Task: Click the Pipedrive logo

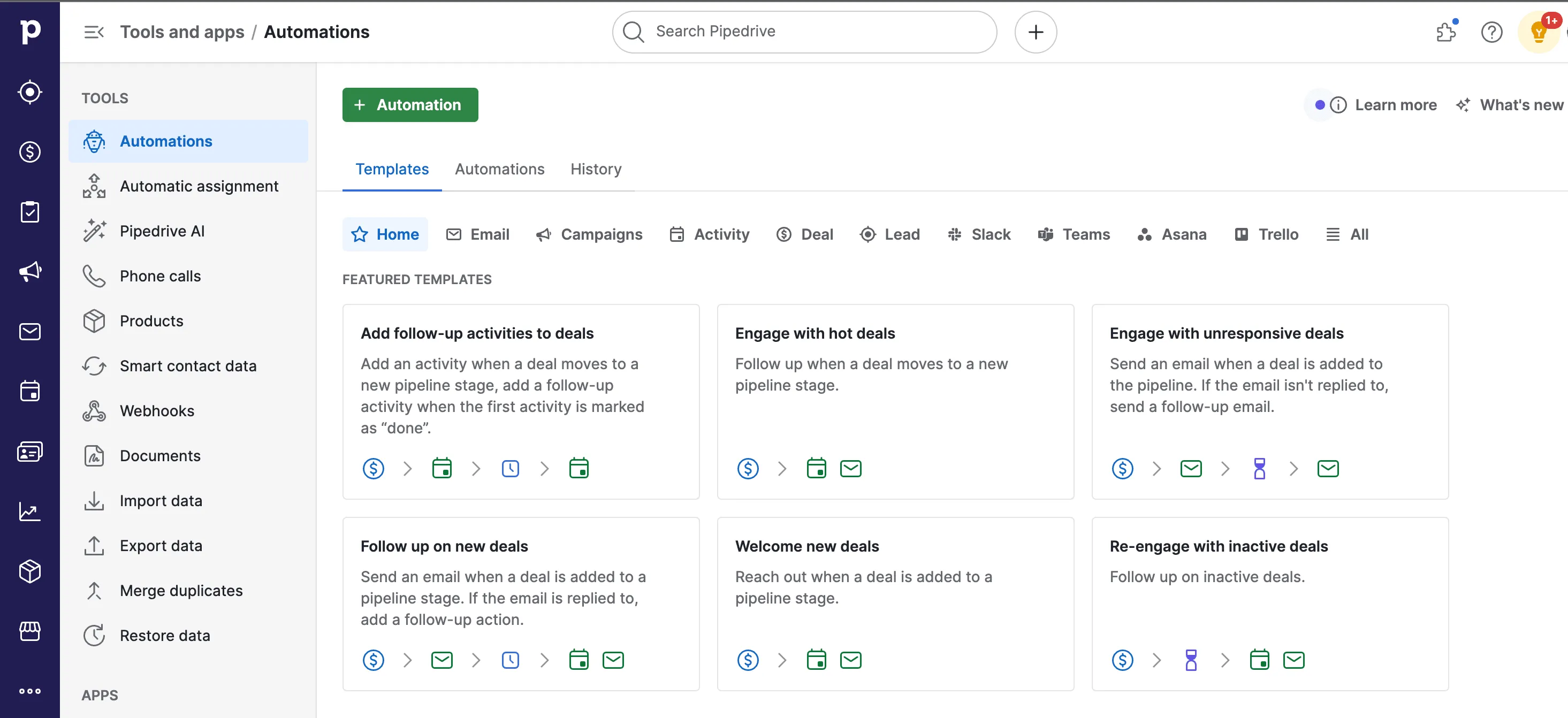Action: (29, 31)
